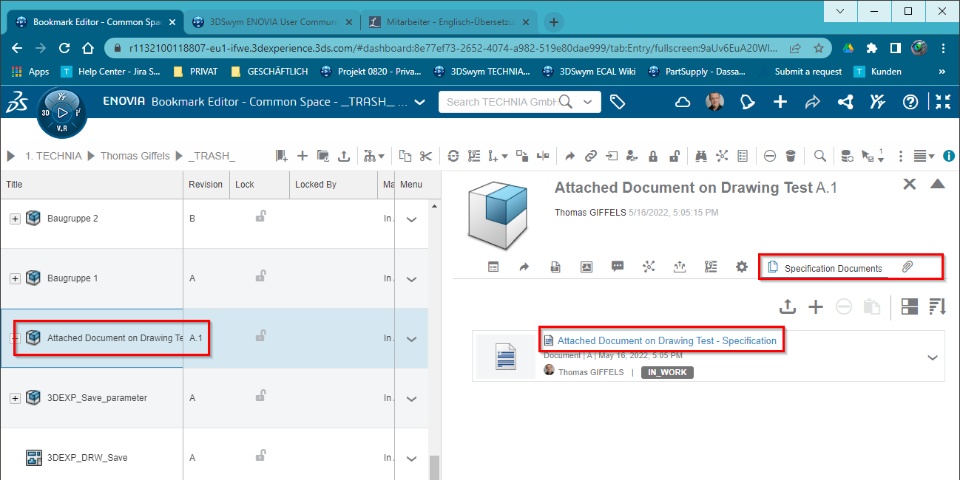The width and height of the screenshot is (960, 480).
Task: Click the refresh icon in the toolbar
Action: click(453, 156)
